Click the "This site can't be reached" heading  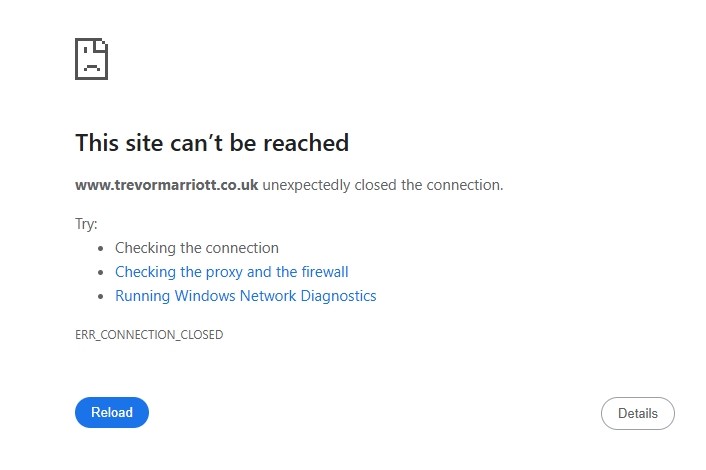coord(212,143)
